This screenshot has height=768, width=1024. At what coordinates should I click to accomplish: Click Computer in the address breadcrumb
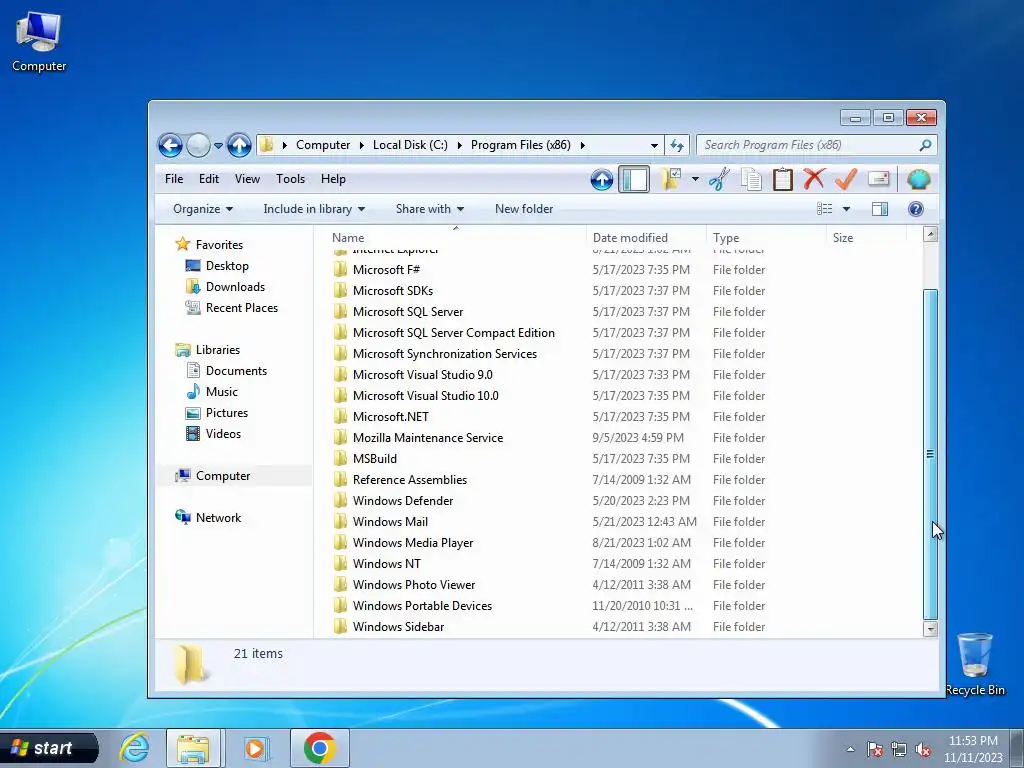(323, 145)
